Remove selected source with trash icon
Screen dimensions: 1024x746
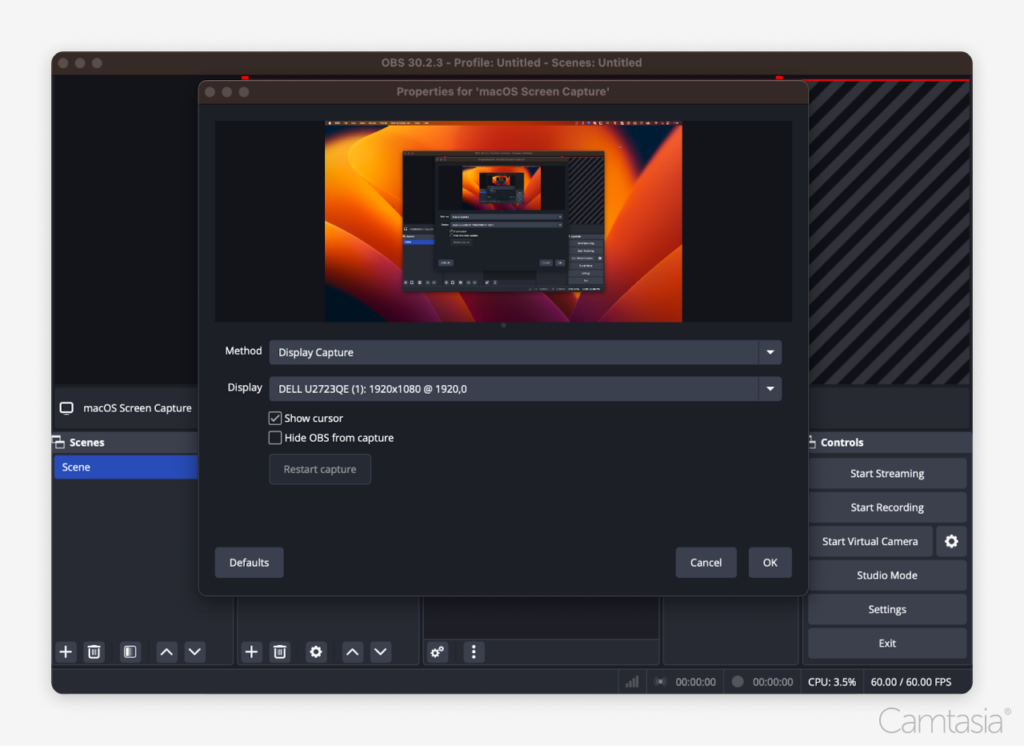tap(280, 651)
